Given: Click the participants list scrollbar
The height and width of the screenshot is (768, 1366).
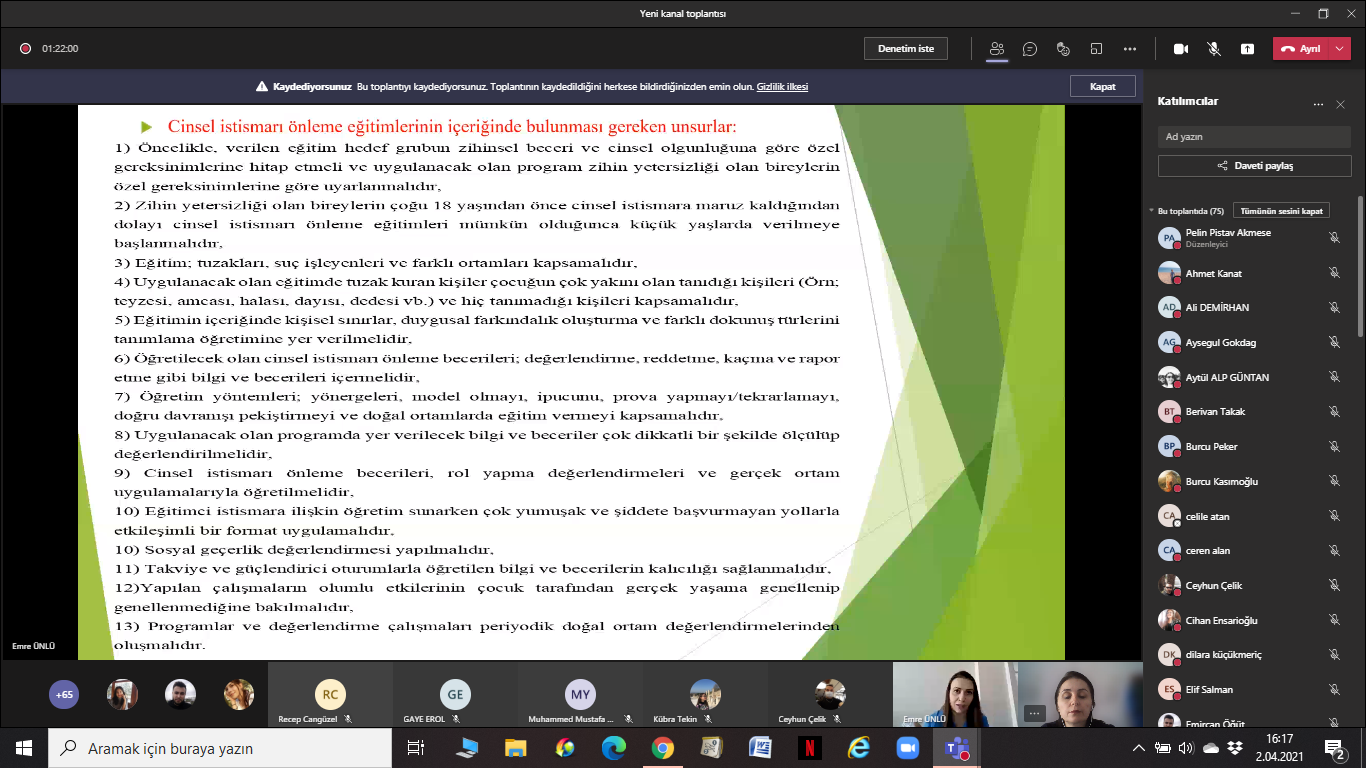Looking at the screenshot, I should click(x=1360, y=266).
